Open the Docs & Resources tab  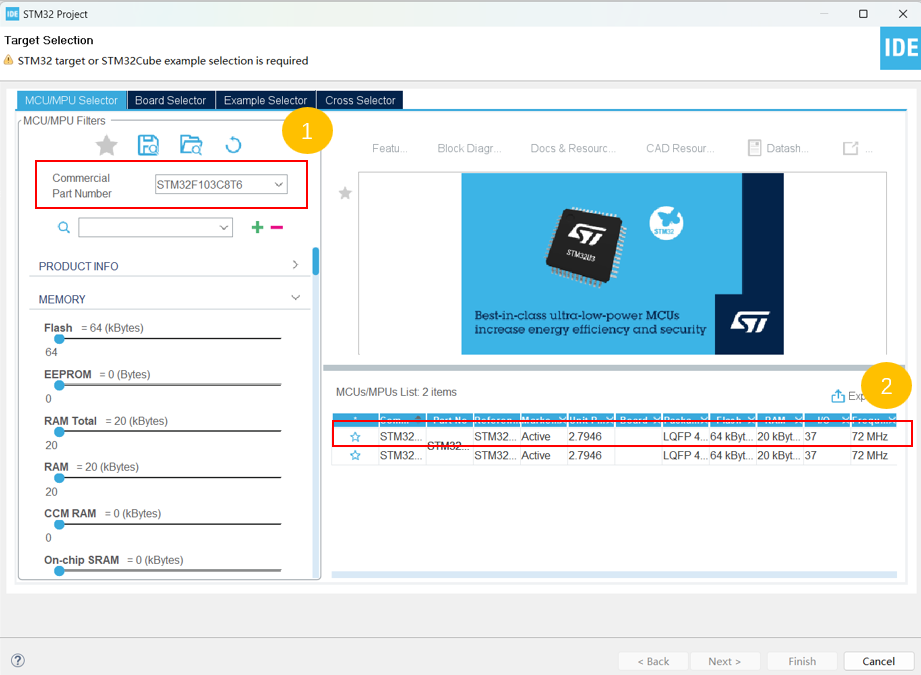[573, 149]
